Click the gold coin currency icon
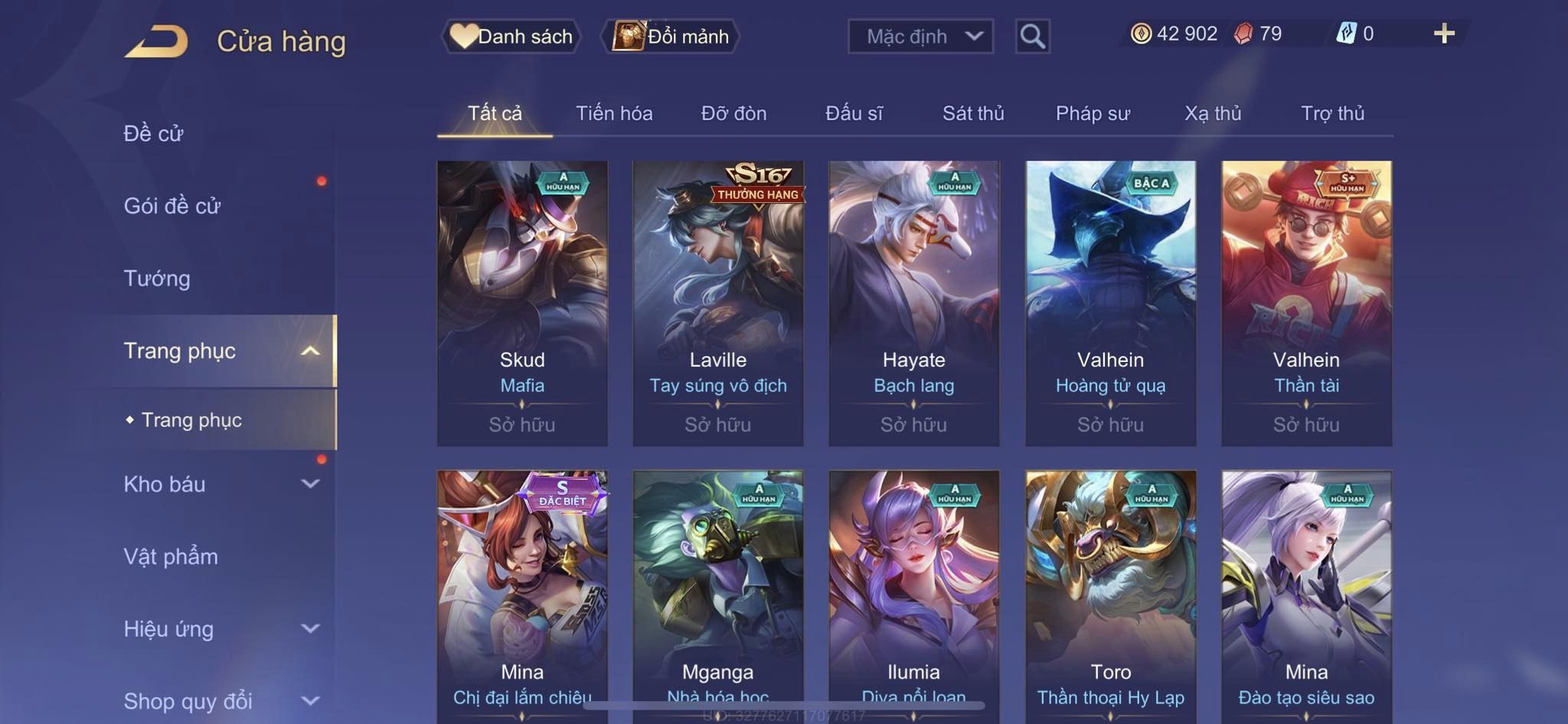 [x=1141, y=34]
